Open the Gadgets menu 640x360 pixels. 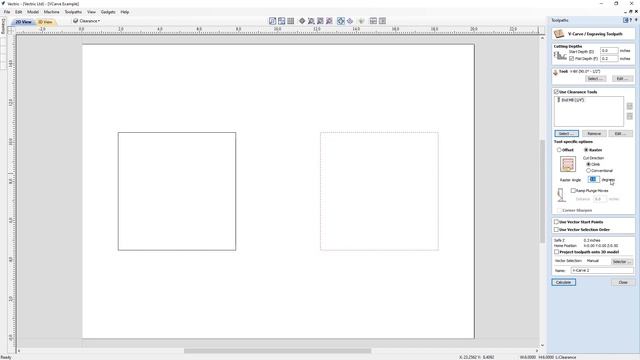pos(108,12)
